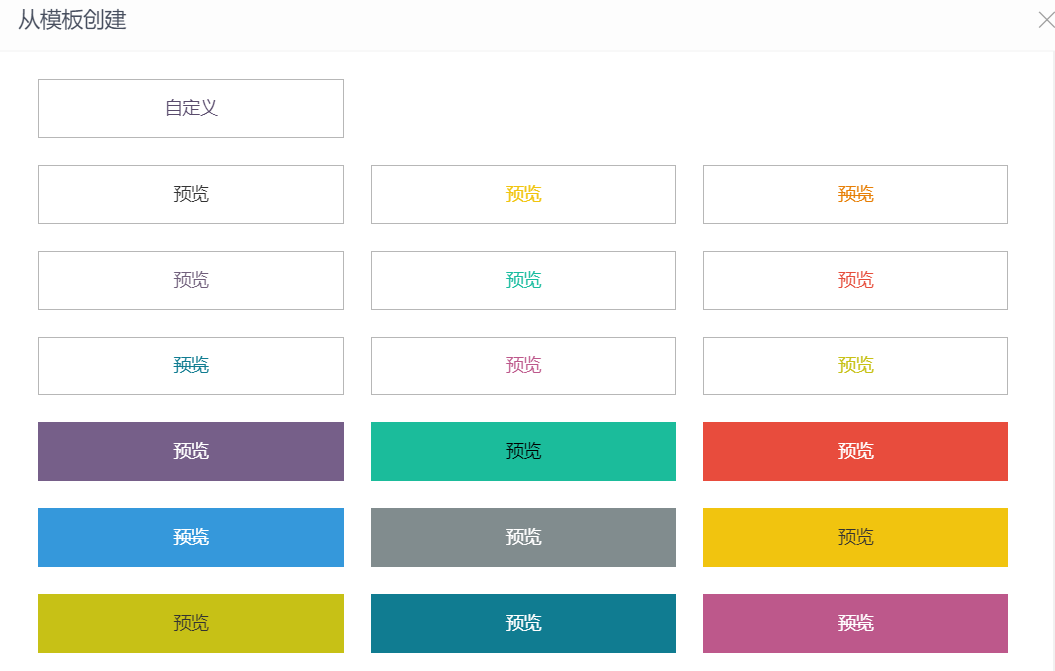Select white template with pink 预览 text
The image size is (1055, 671).
(523, 366)
